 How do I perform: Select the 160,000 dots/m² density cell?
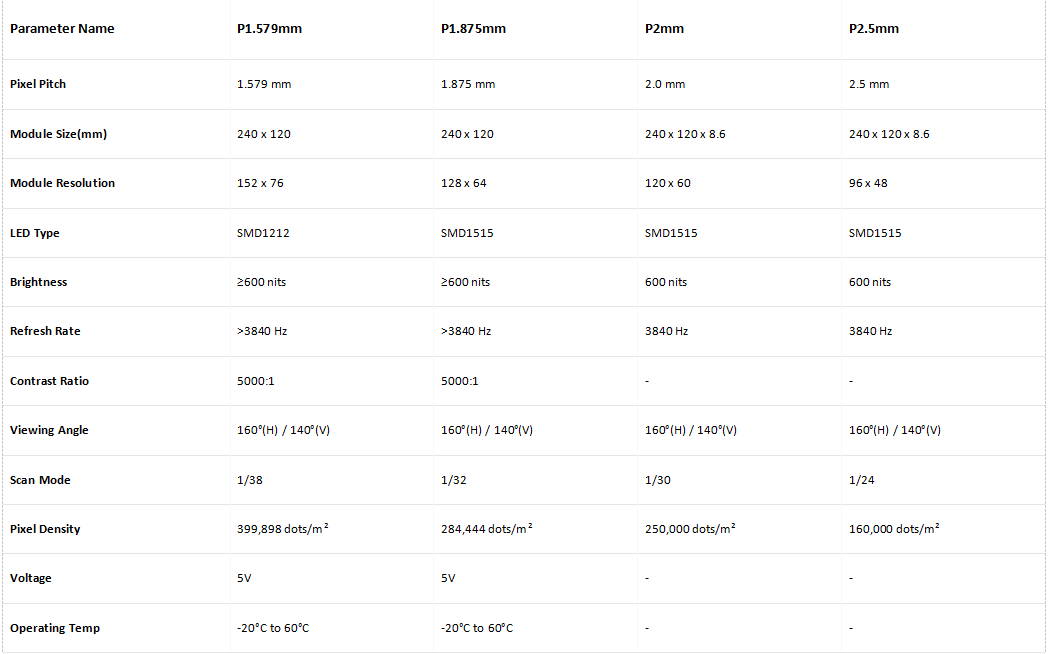(893, 529)
